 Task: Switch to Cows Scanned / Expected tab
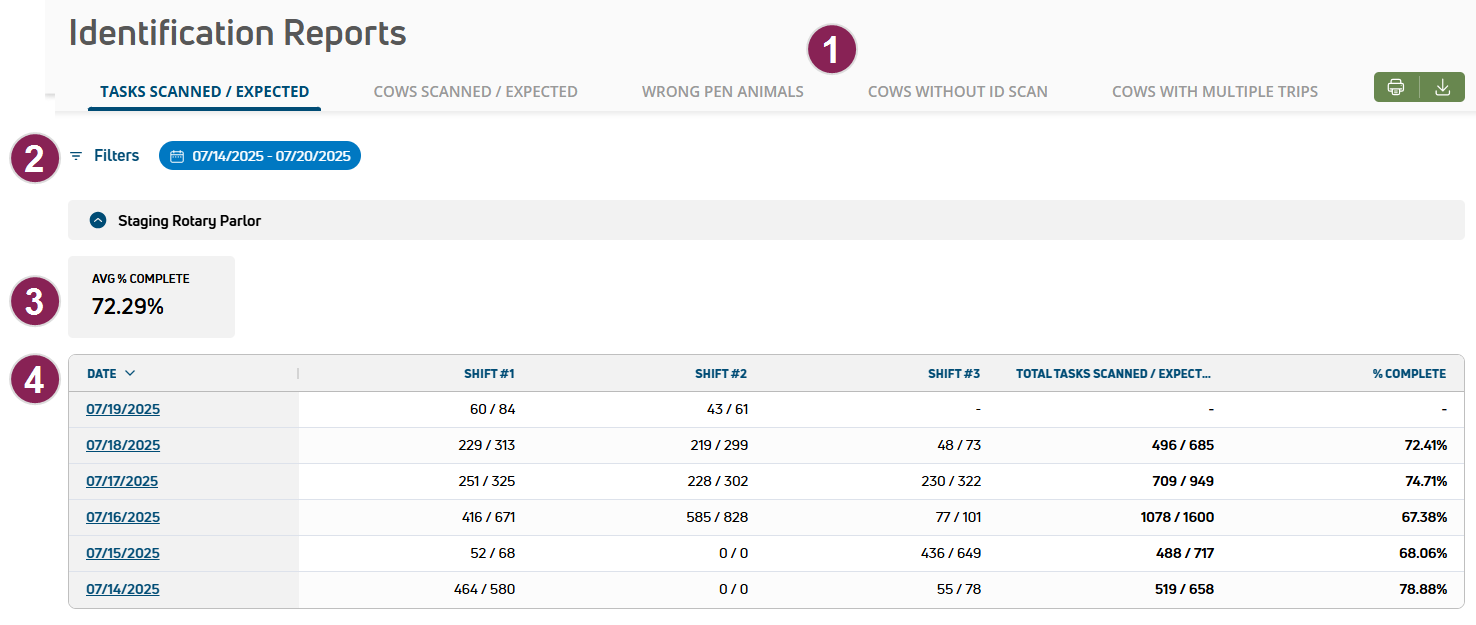[x=475, y=92]
